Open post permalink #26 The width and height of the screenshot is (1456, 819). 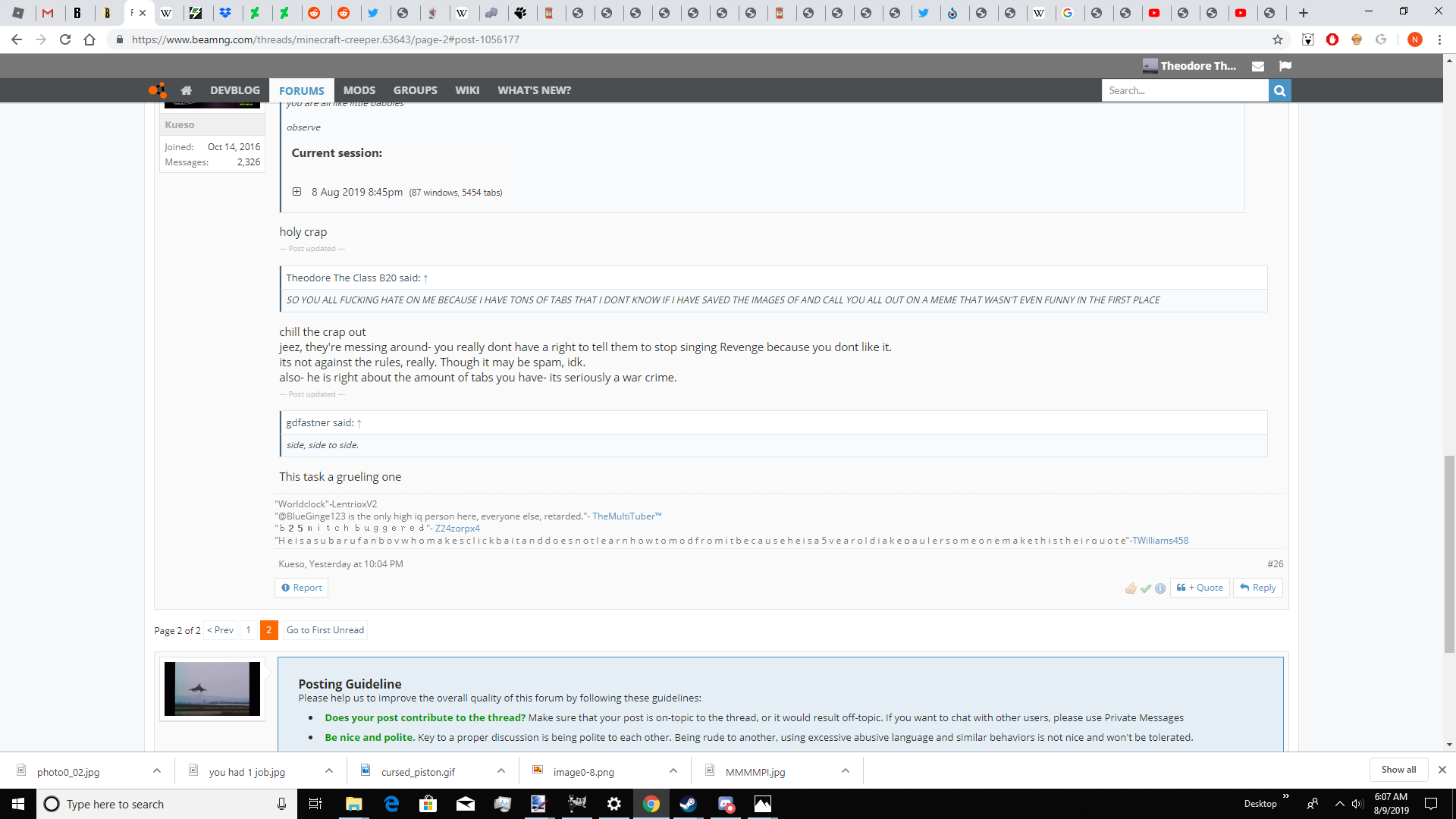click(1276, 564)
